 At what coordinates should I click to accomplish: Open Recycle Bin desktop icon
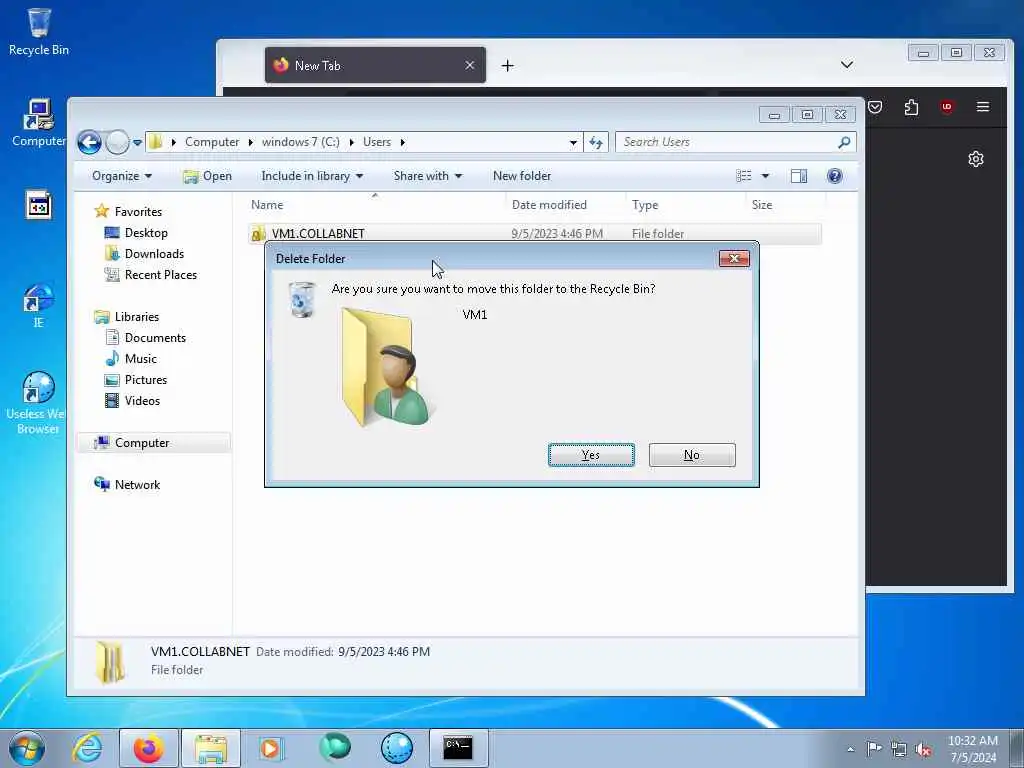39,32
